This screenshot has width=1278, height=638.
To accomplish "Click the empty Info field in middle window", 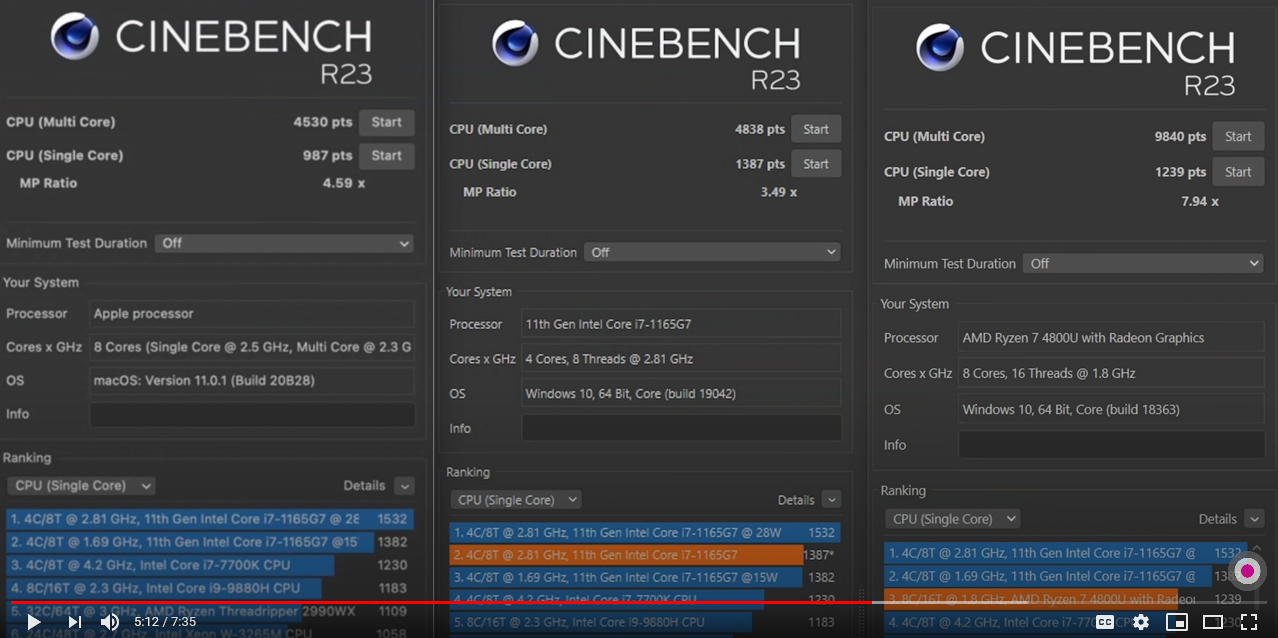I will (681, 428).
